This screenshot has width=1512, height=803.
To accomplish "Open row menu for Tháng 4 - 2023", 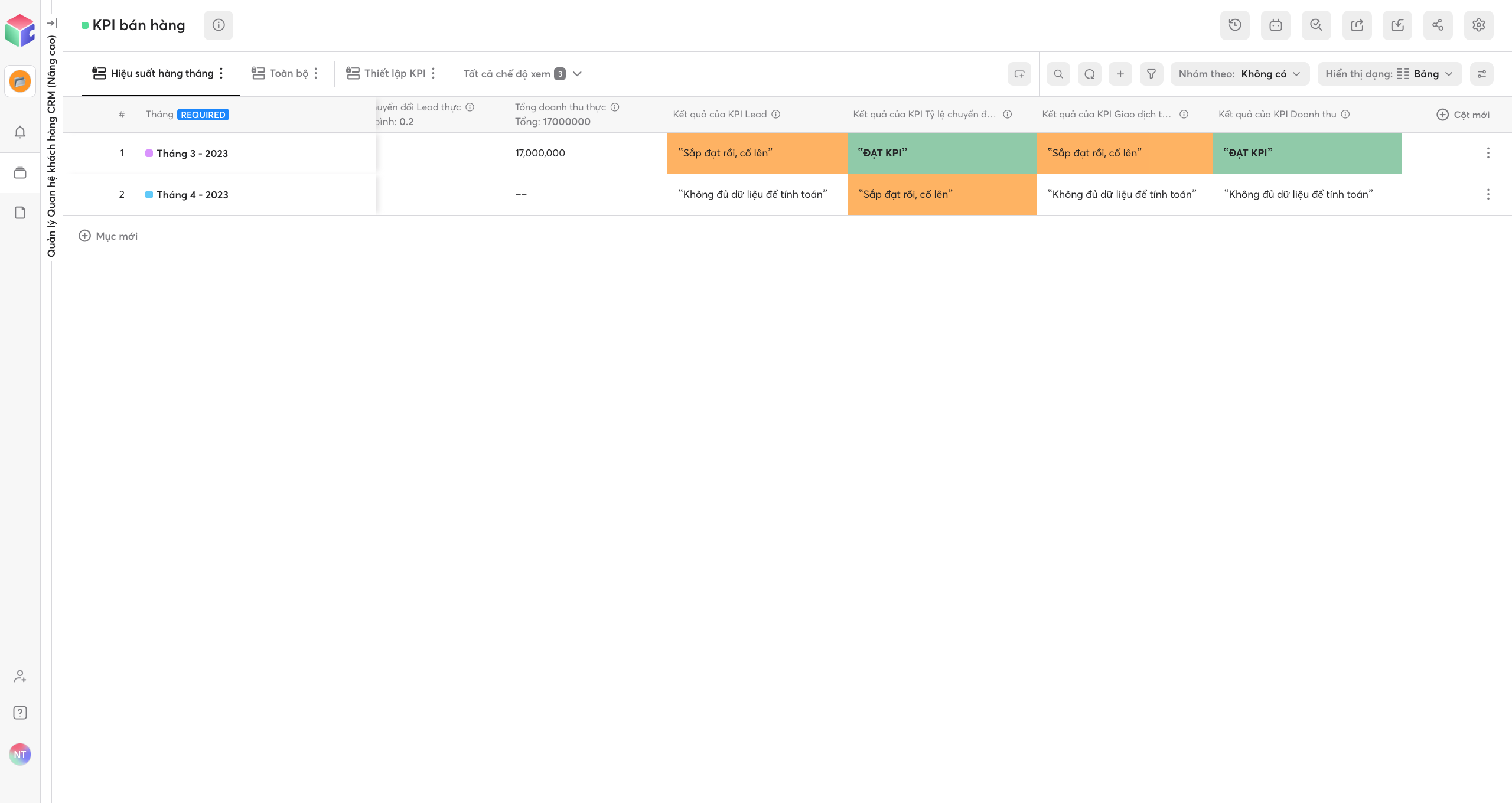I will coord(1488,194).
